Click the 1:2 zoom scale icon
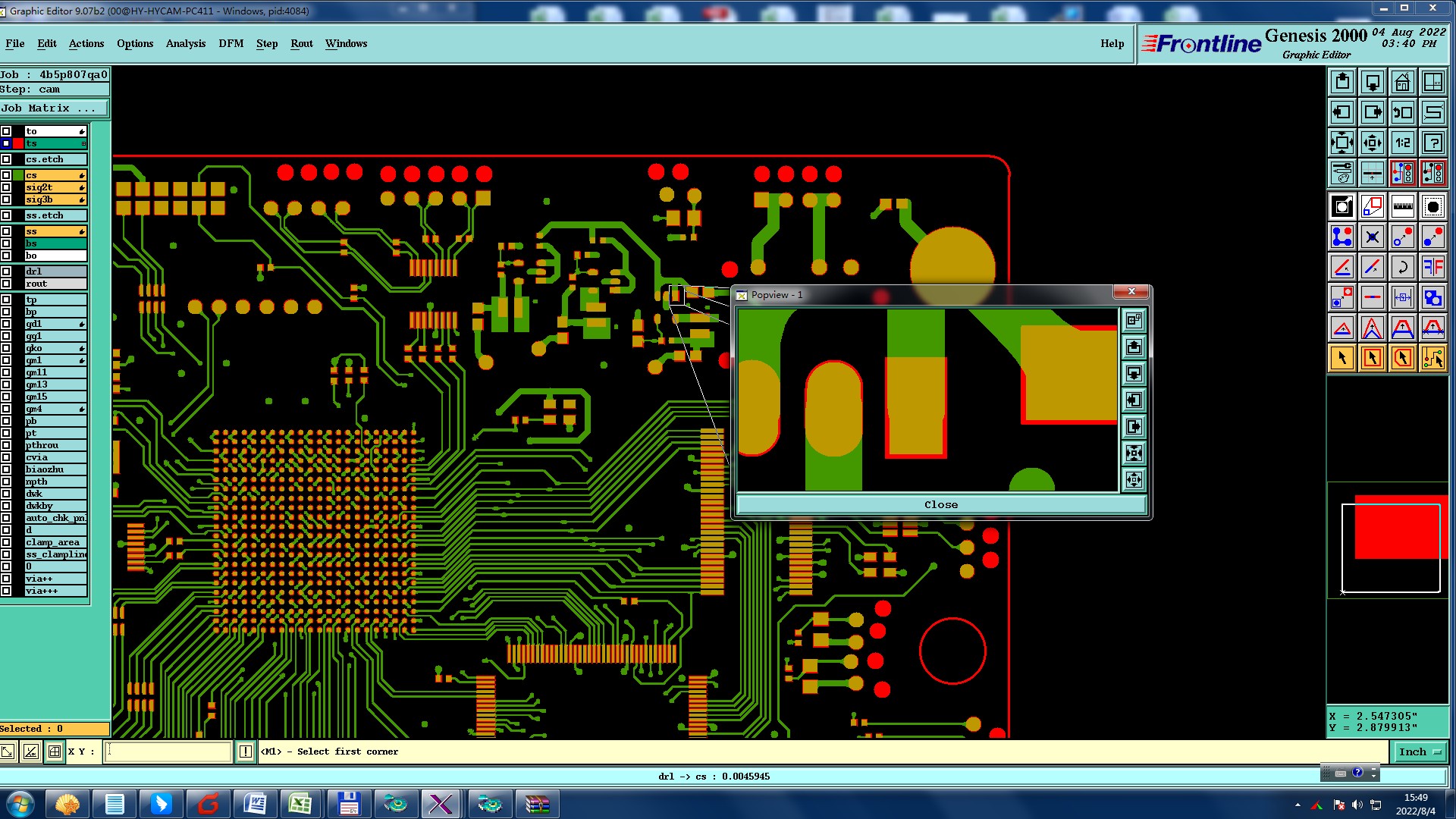Image resolution: width=1456 pixels, height=819 pixels. (1402, 143)
